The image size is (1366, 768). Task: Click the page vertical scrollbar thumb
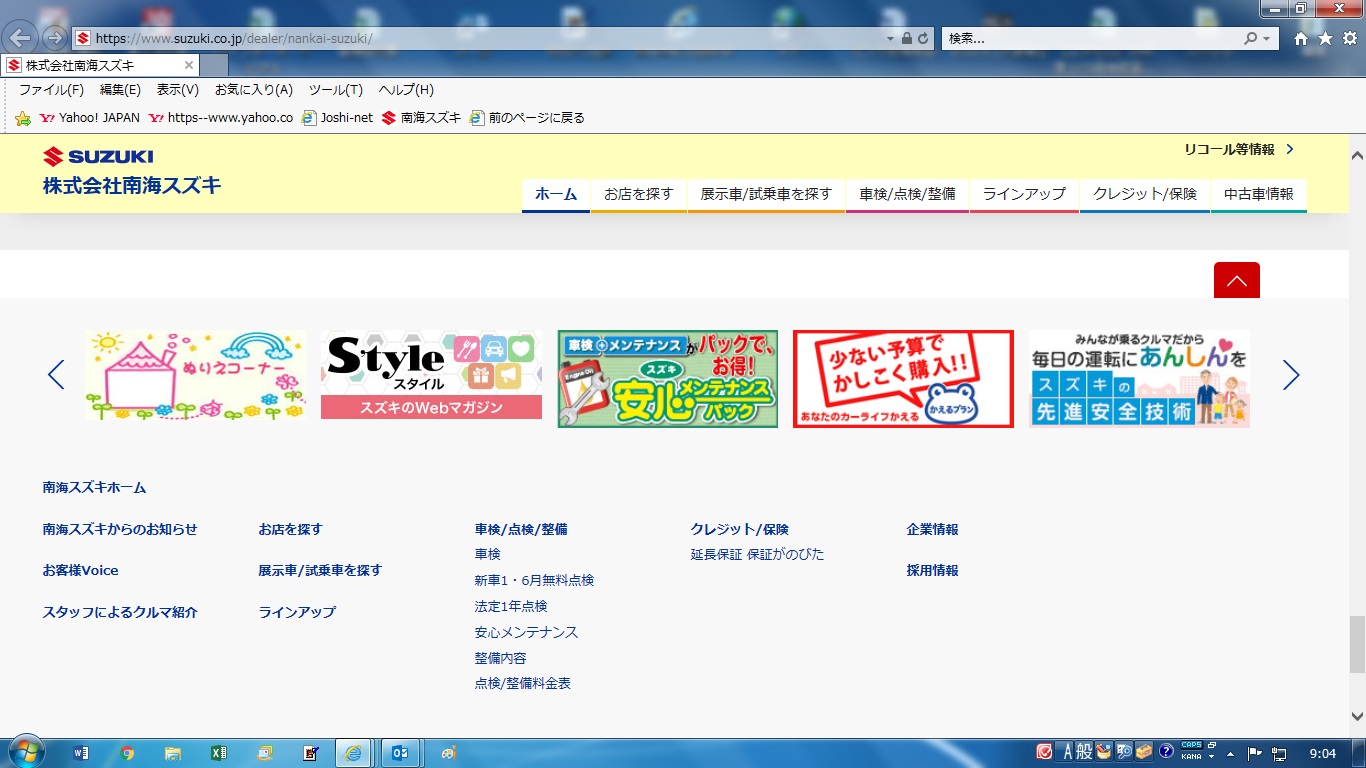pos(1357,645)
